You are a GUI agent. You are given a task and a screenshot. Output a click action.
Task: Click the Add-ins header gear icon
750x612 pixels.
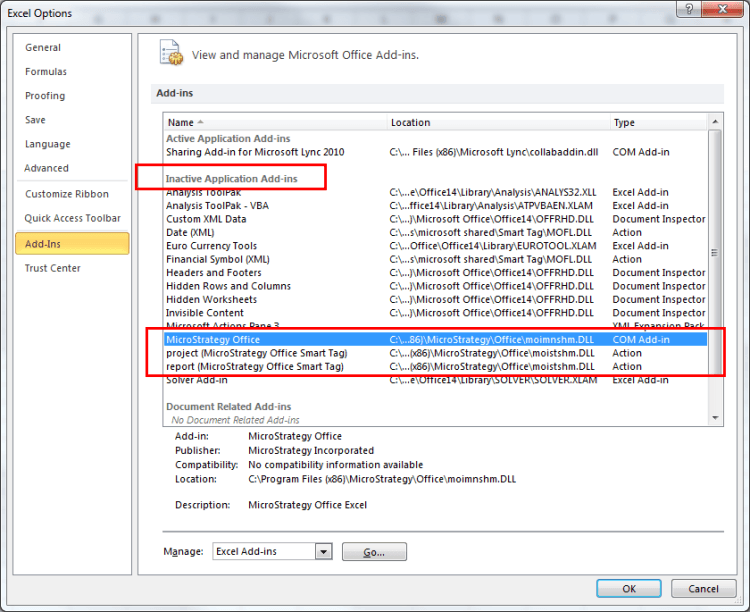coord(171,54)
